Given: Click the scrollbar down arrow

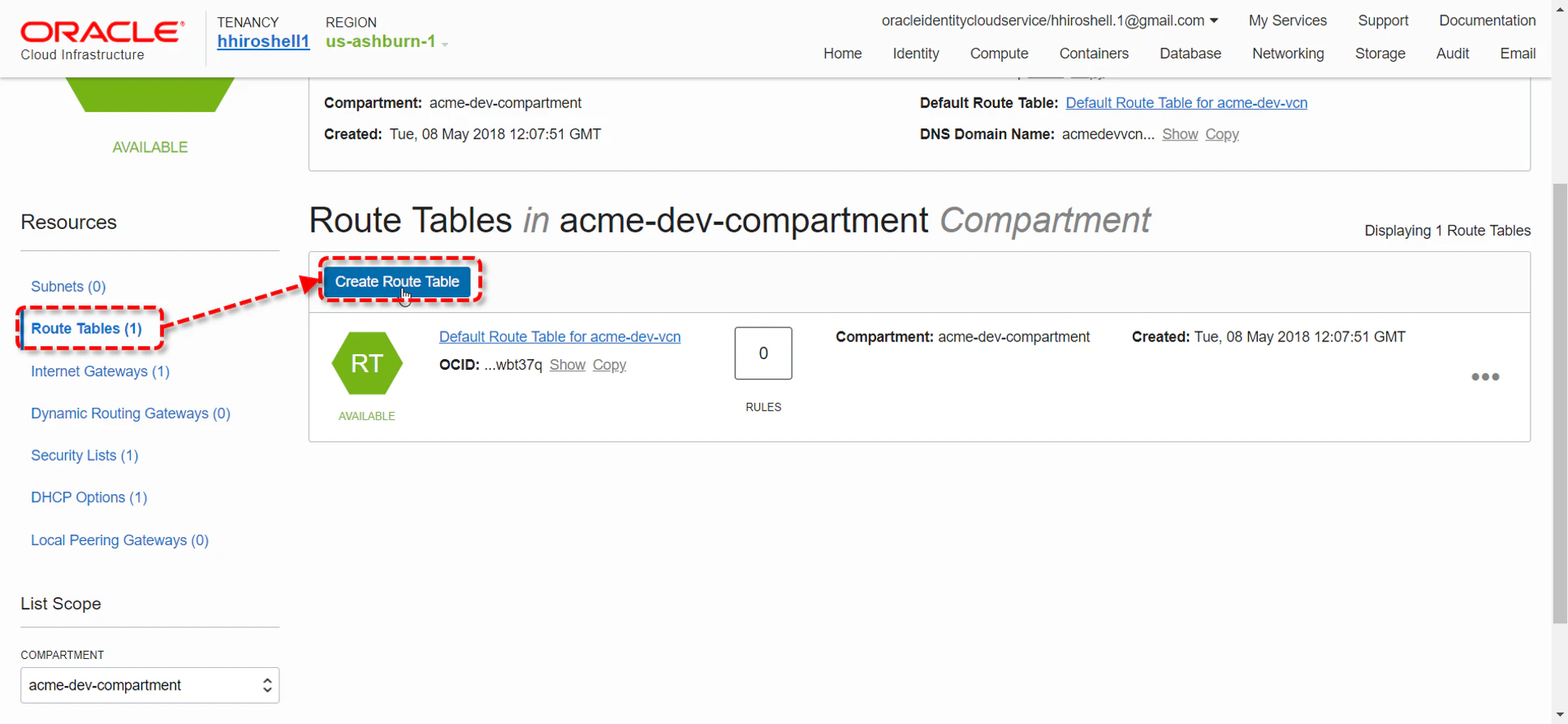Looking at the screenshot, I should click(1559, 715).
